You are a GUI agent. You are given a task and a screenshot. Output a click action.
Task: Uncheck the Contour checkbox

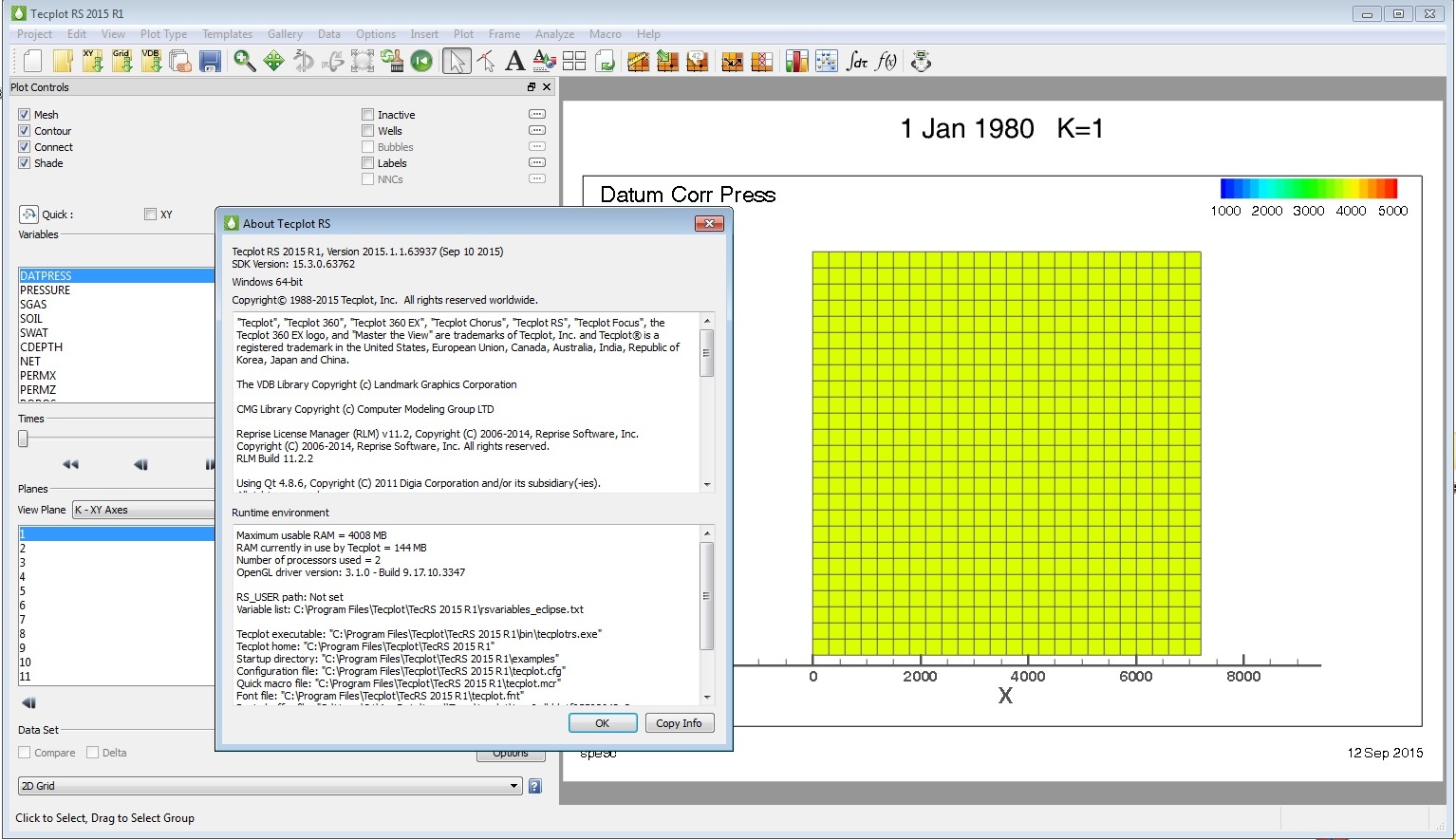coord(24,131)
